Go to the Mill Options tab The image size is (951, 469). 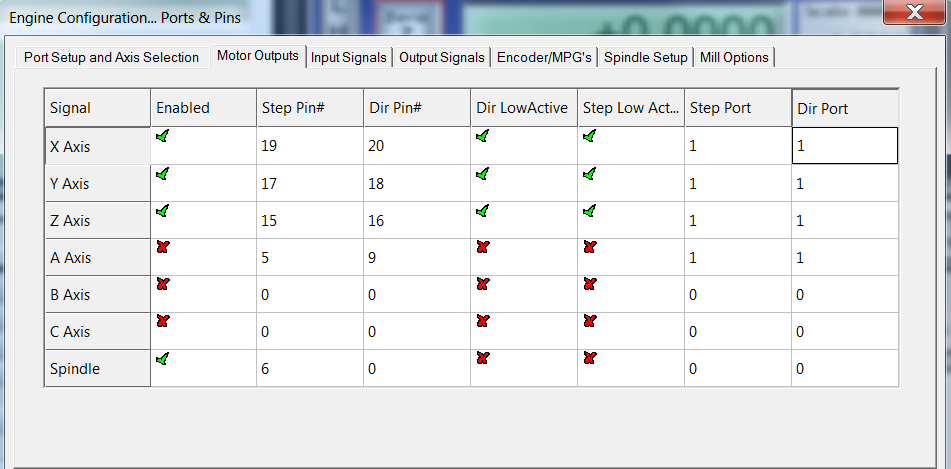[x=734, y=58]
